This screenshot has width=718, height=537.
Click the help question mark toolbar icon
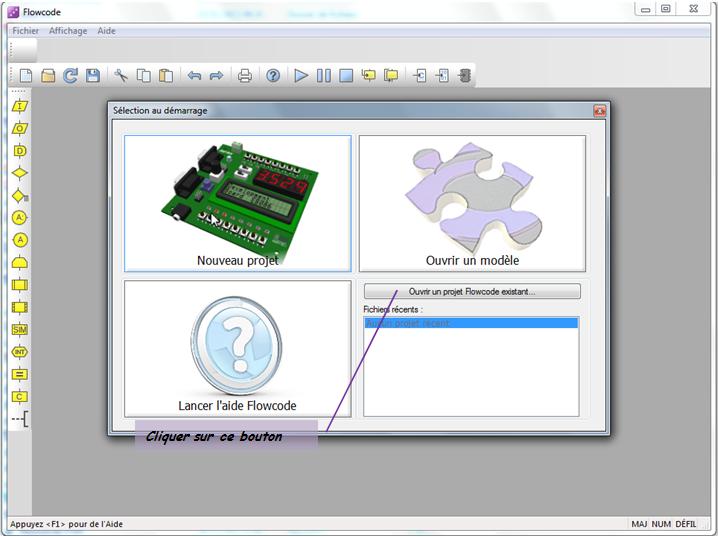272,75
